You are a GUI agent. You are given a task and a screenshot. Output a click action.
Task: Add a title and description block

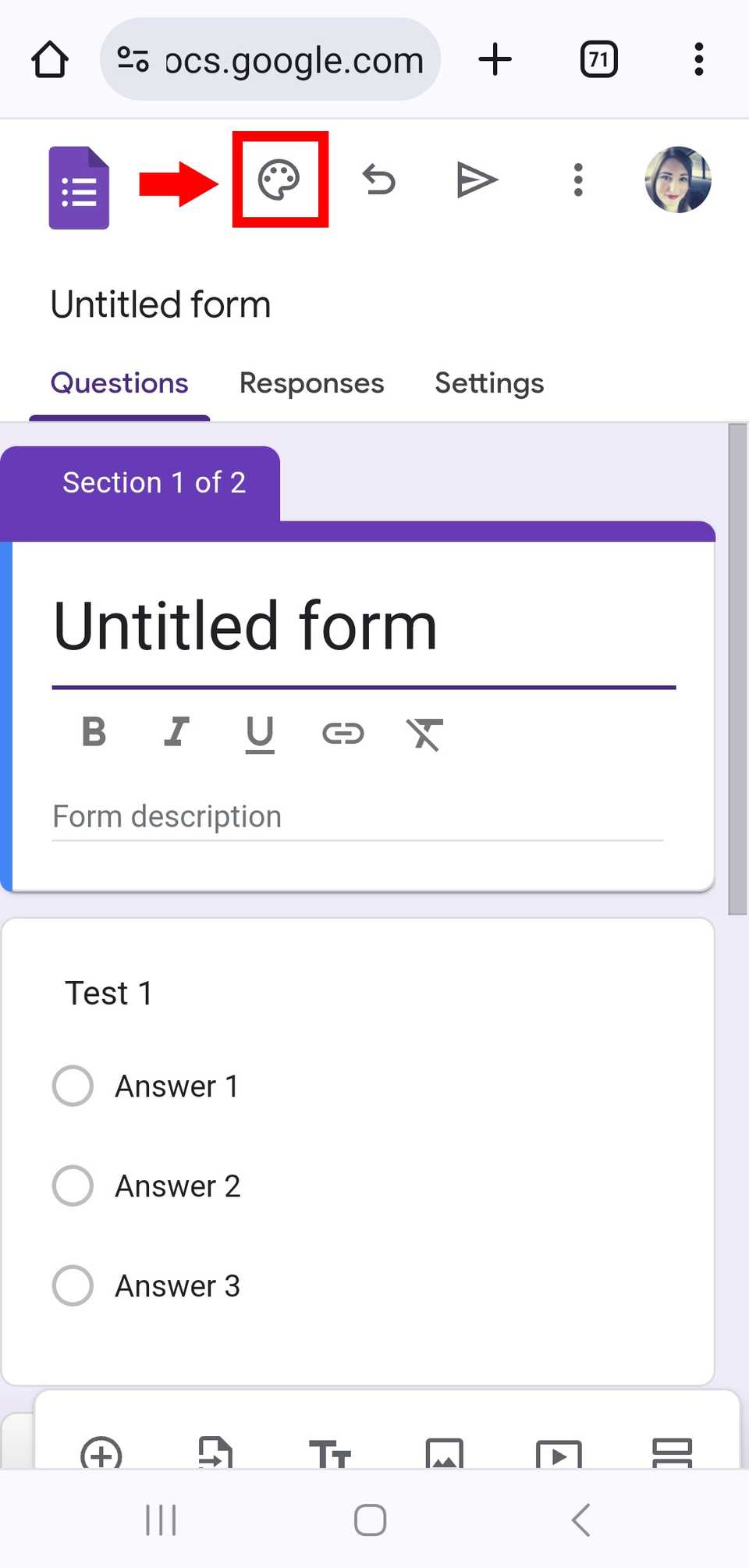(x=331, y=1452)
